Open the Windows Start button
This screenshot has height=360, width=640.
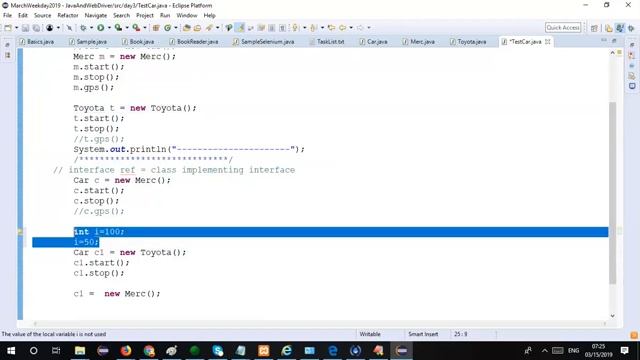point(11,351)
